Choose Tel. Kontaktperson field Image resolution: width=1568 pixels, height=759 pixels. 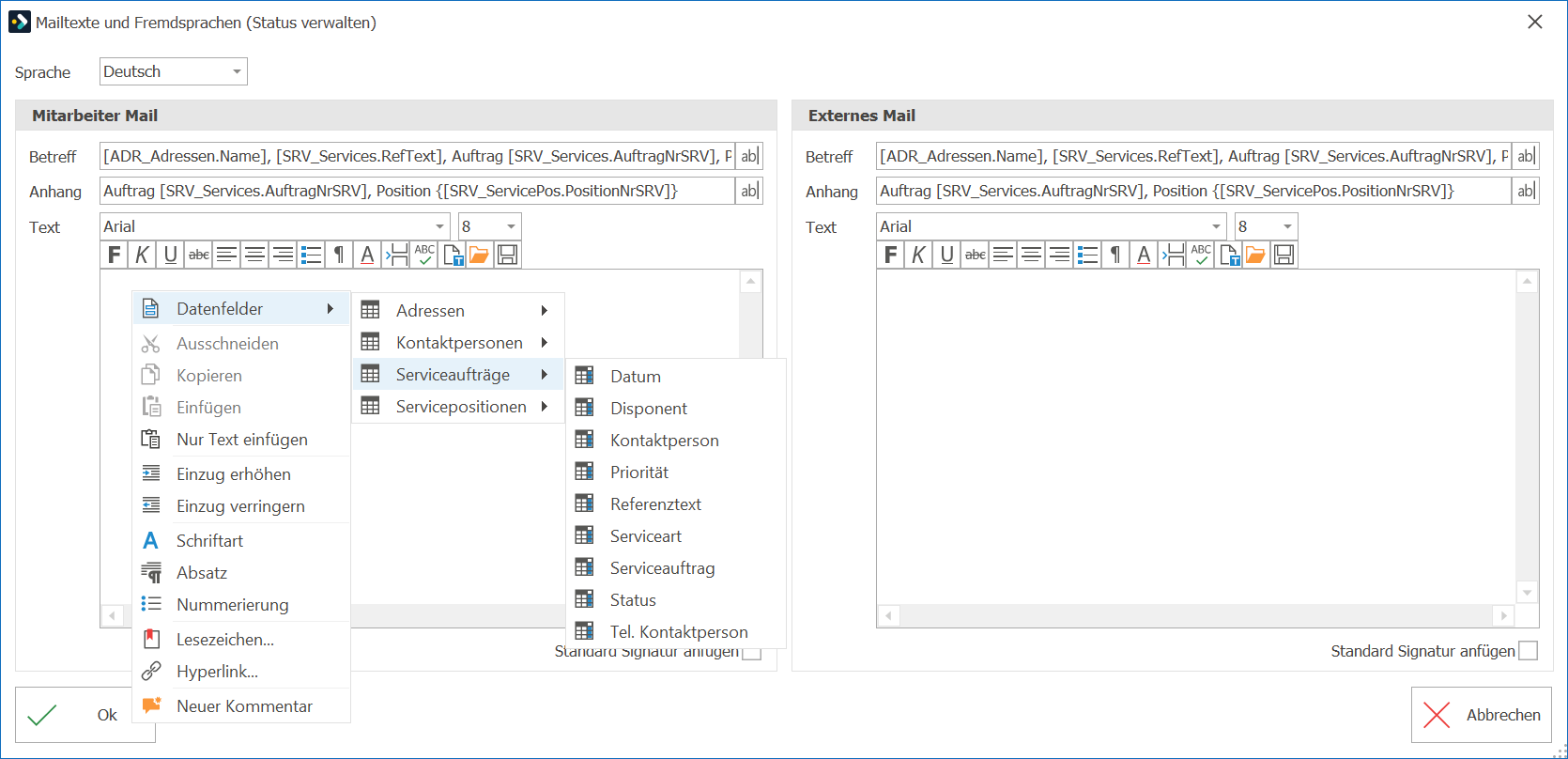pos(676,632)
